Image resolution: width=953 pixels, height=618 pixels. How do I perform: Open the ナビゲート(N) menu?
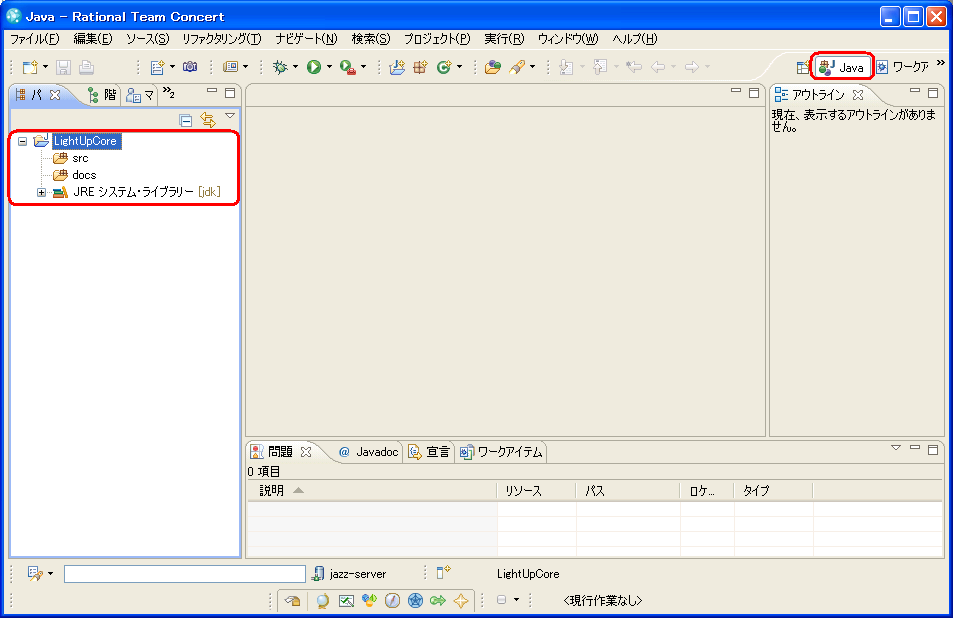point(306,39)
